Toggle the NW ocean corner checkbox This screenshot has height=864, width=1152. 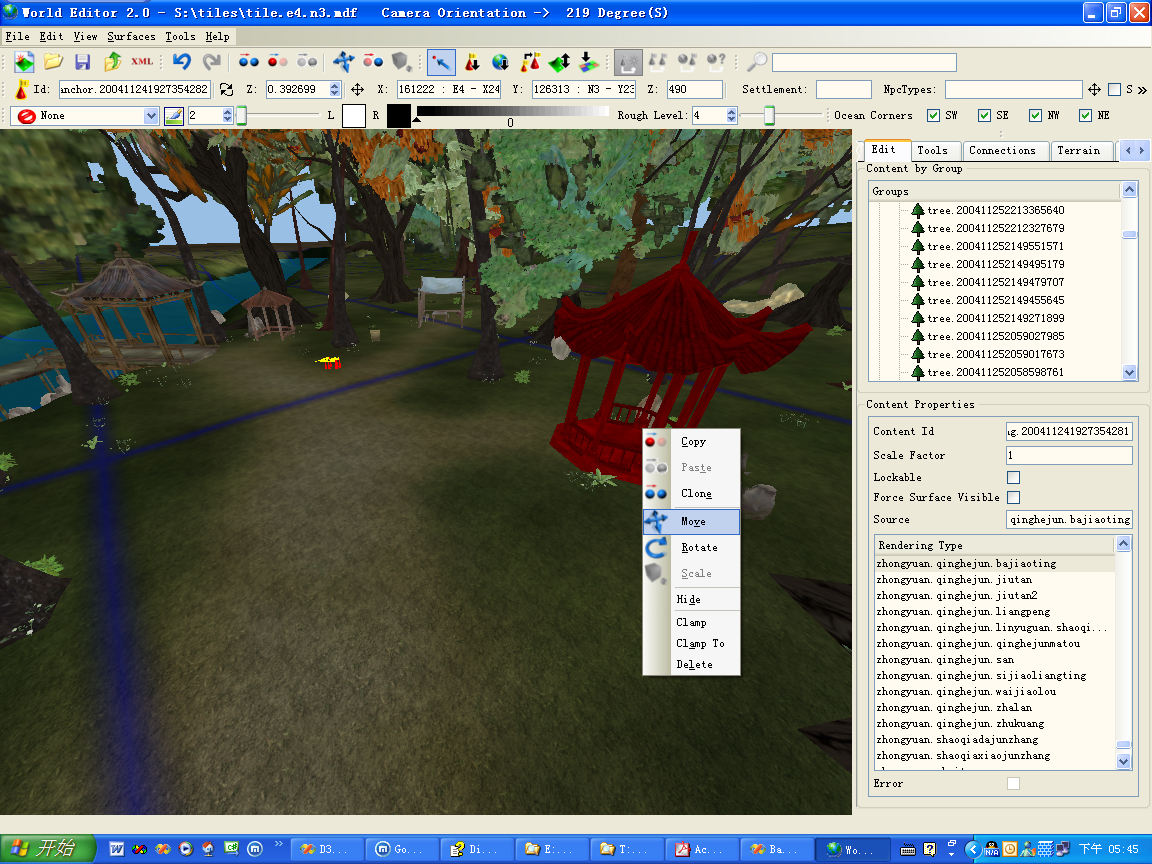[1035, 115]
